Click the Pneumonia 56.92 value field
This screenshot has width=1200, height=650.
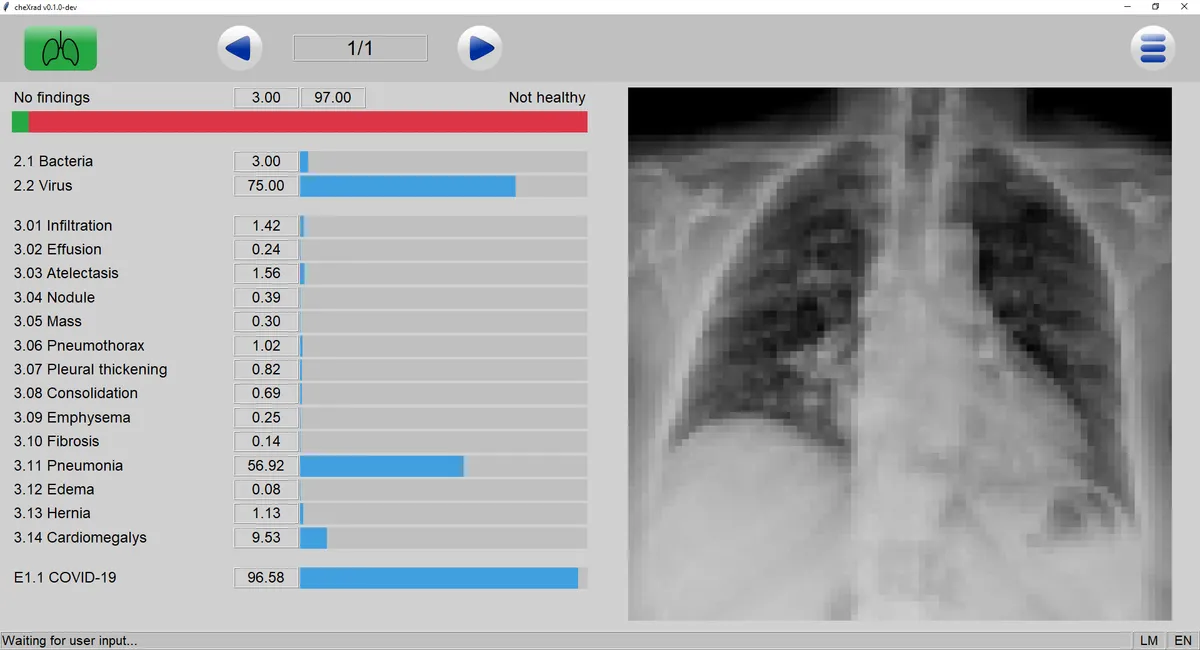266,466
